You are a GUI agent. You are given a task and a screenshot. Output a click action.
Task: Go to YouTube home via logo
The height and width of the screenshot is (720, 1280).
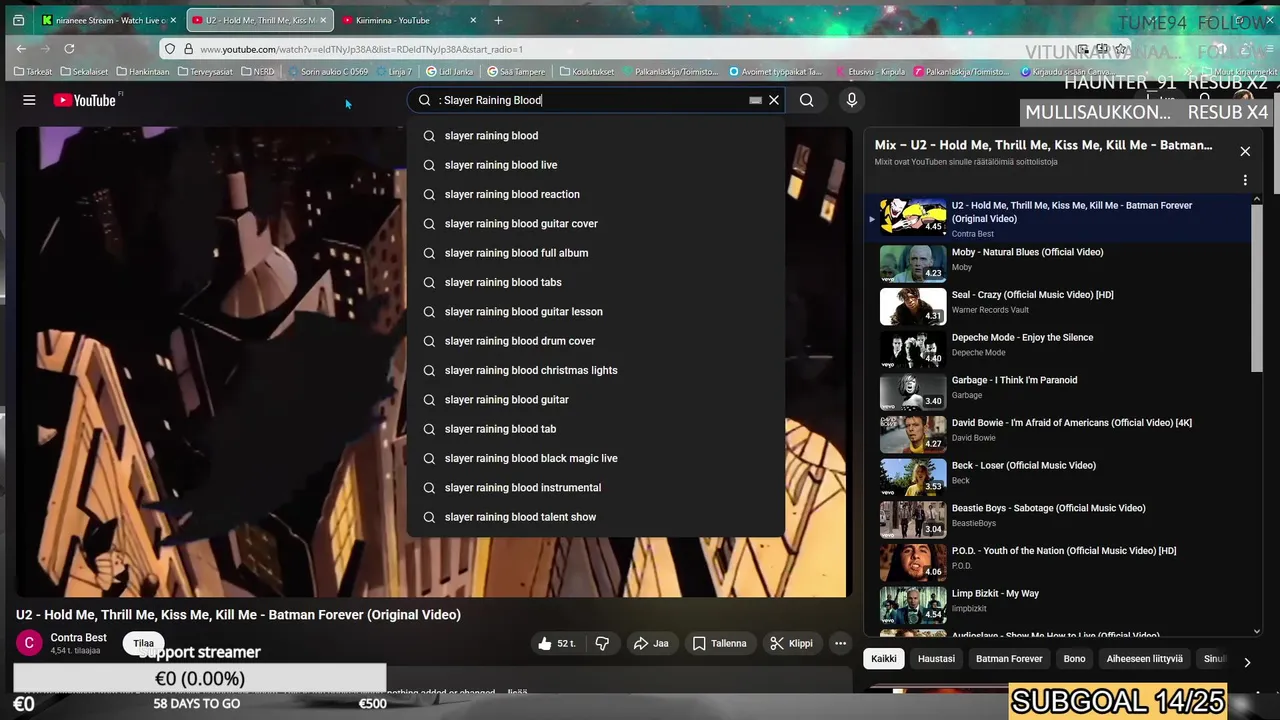85,100
